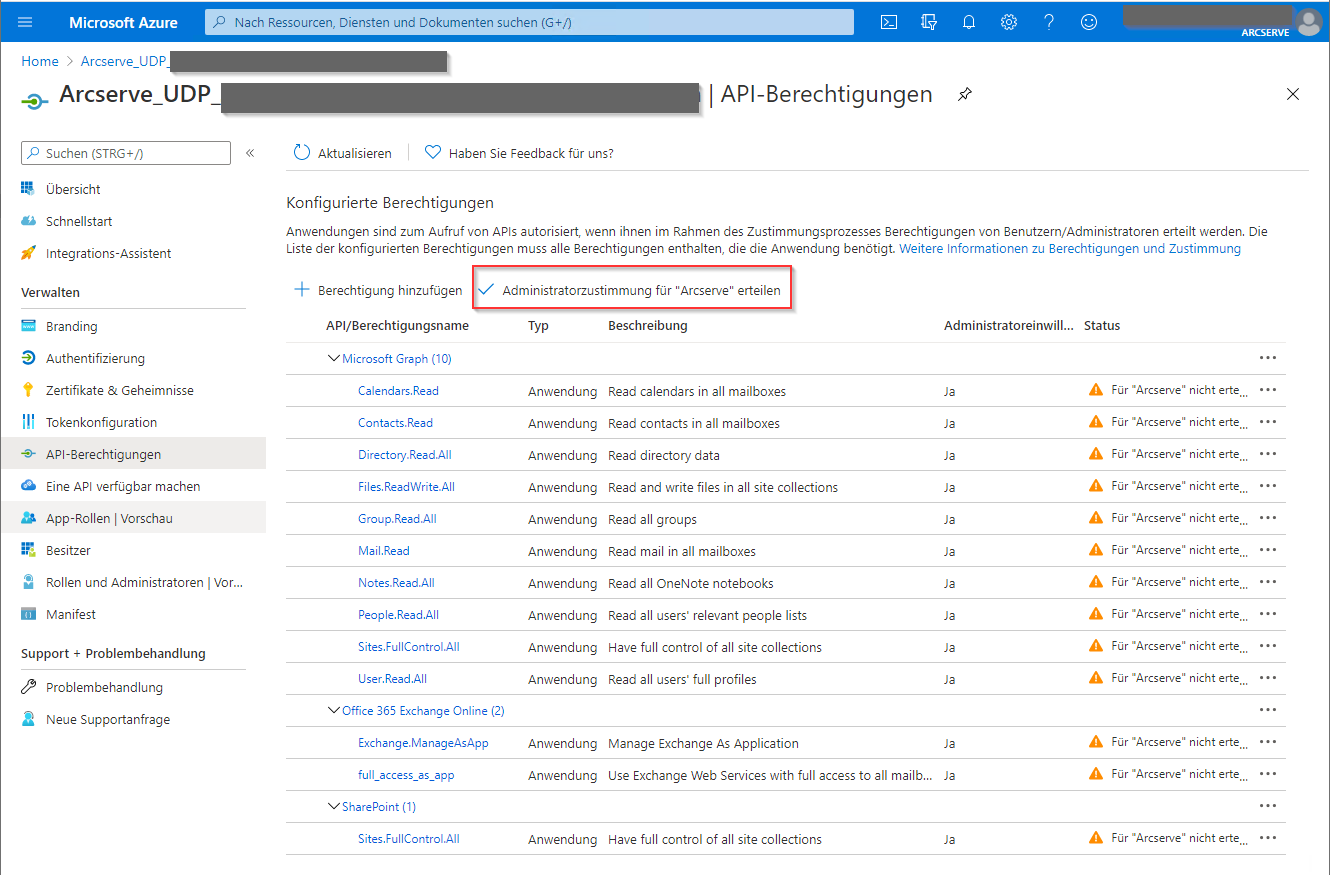This screenshot has height=875, width=1330.
Task: Collapse the Office 365 Exchange Online (2) group
Action: 334,710
